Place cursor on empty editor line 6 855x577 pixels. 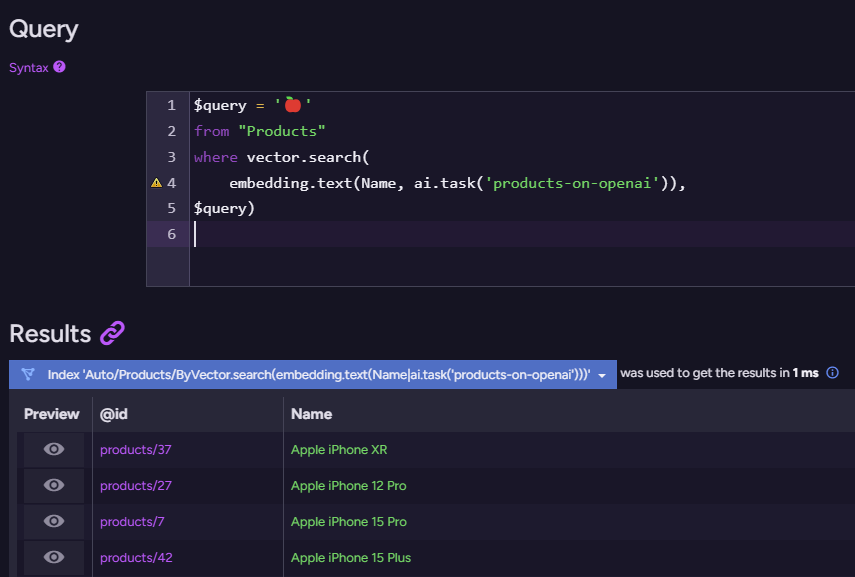tap(400, 234)
